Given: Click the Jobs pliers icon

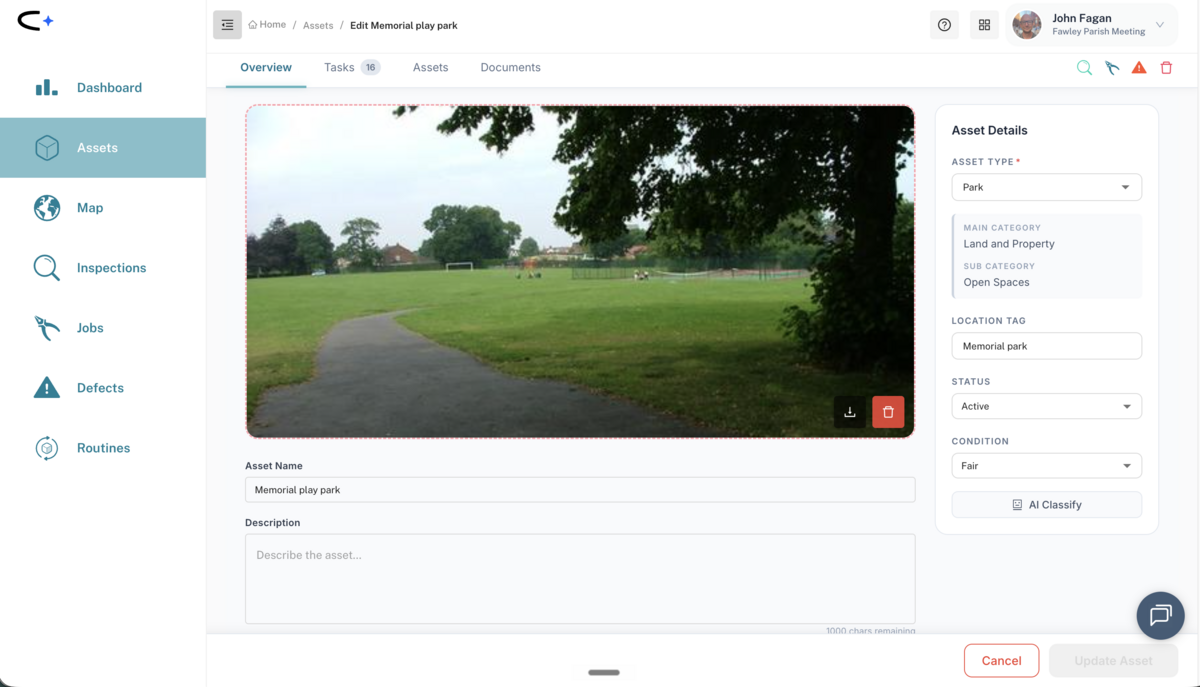Looking at the screenshot, I should click(47, 328).
